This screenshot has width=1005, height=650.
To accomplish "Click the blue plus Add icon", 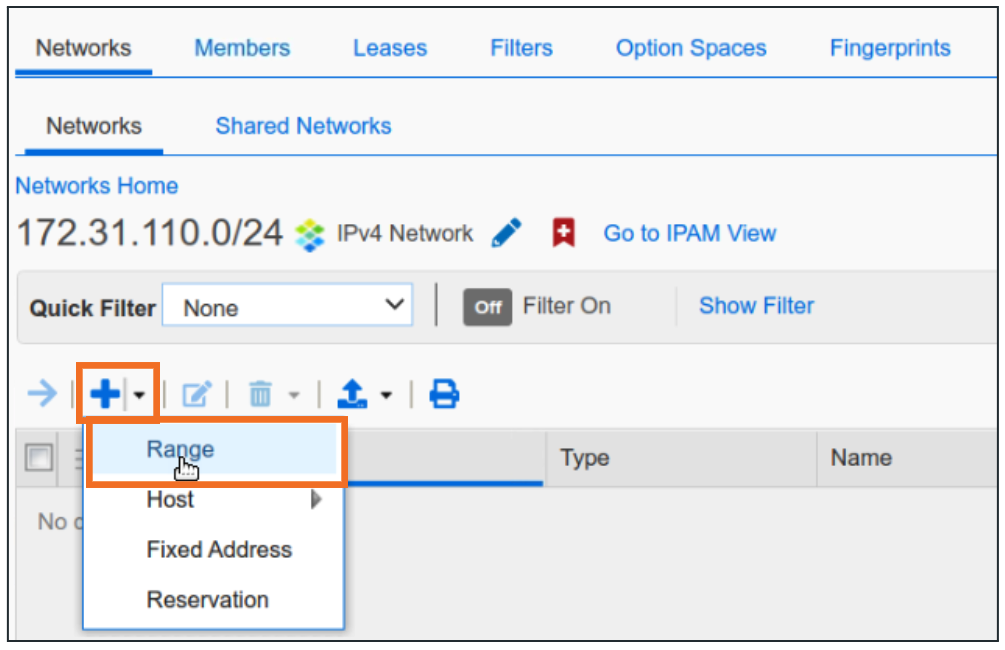I will (x=104, y=396).
